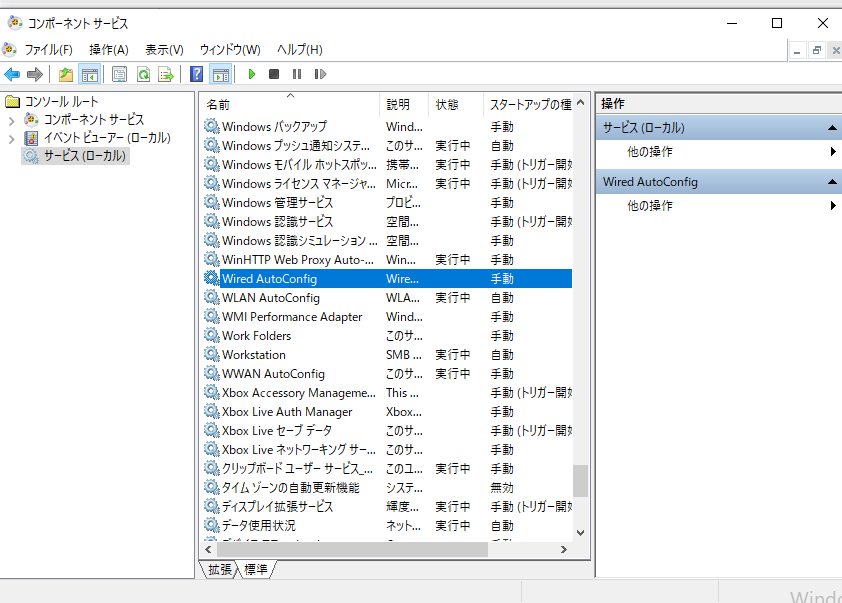Select the ディスプレイ拡張サービス row
Viewport: 842px width, 603px height.
click(x=387, y=507)
